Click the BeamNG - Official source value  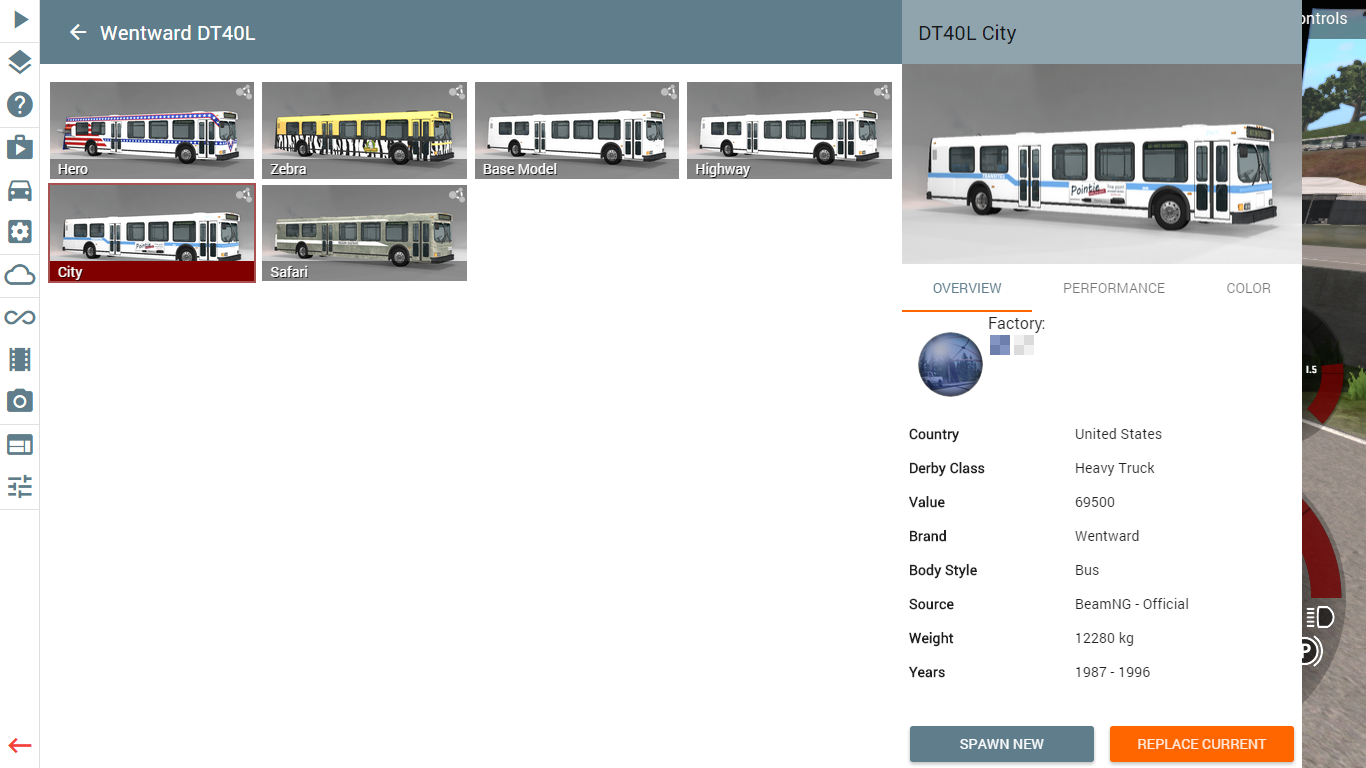(1132, 604)
